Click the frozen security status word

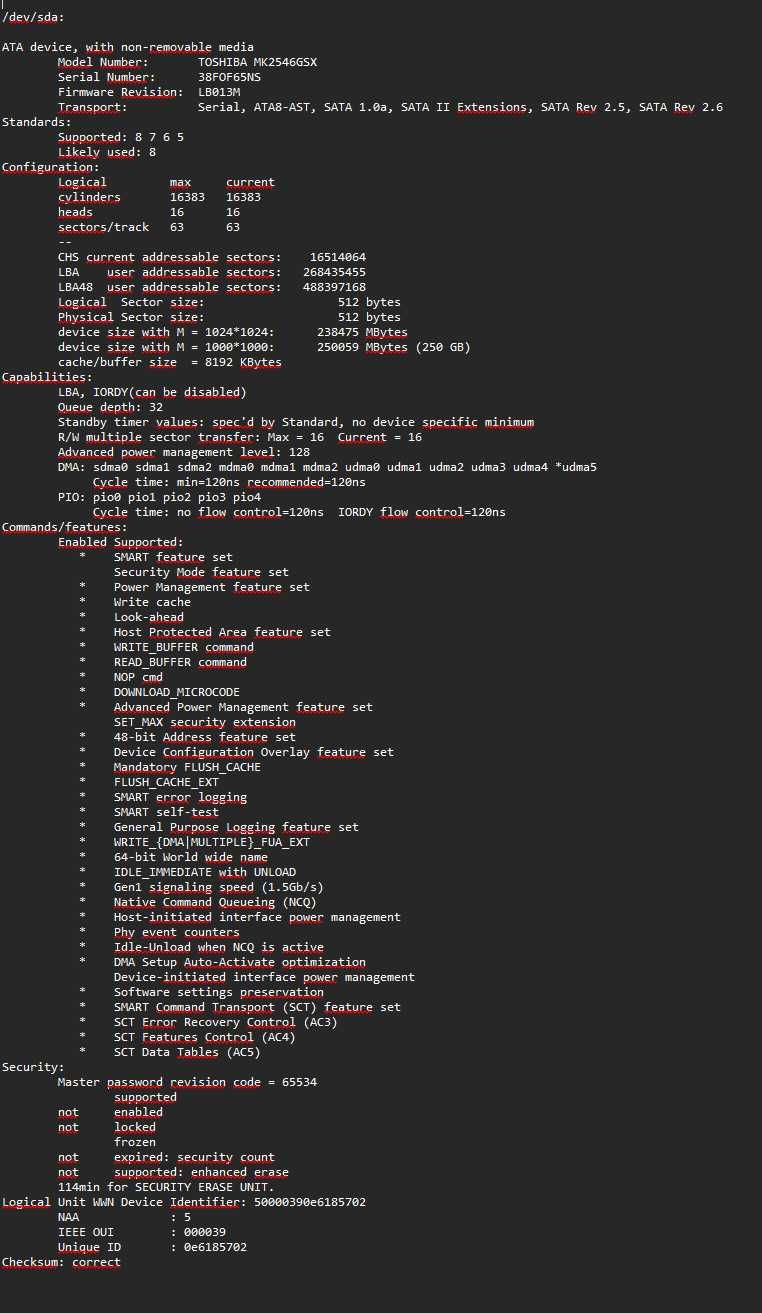click(135, 1142)
